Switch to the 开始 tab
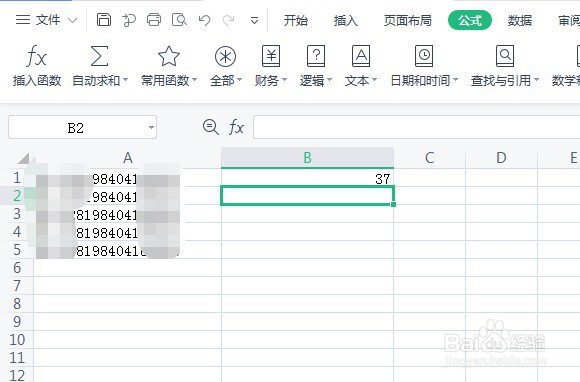 click(296, 20)
